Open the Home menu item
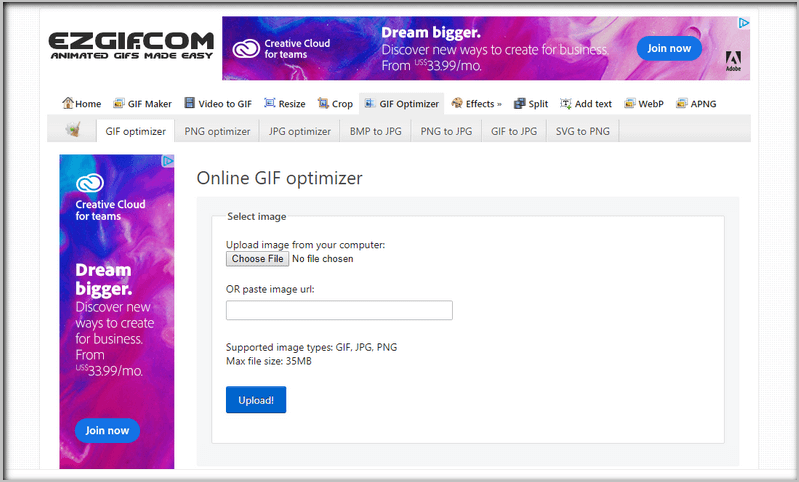Viewport: 799px width, 482px height. click(82, 103)
